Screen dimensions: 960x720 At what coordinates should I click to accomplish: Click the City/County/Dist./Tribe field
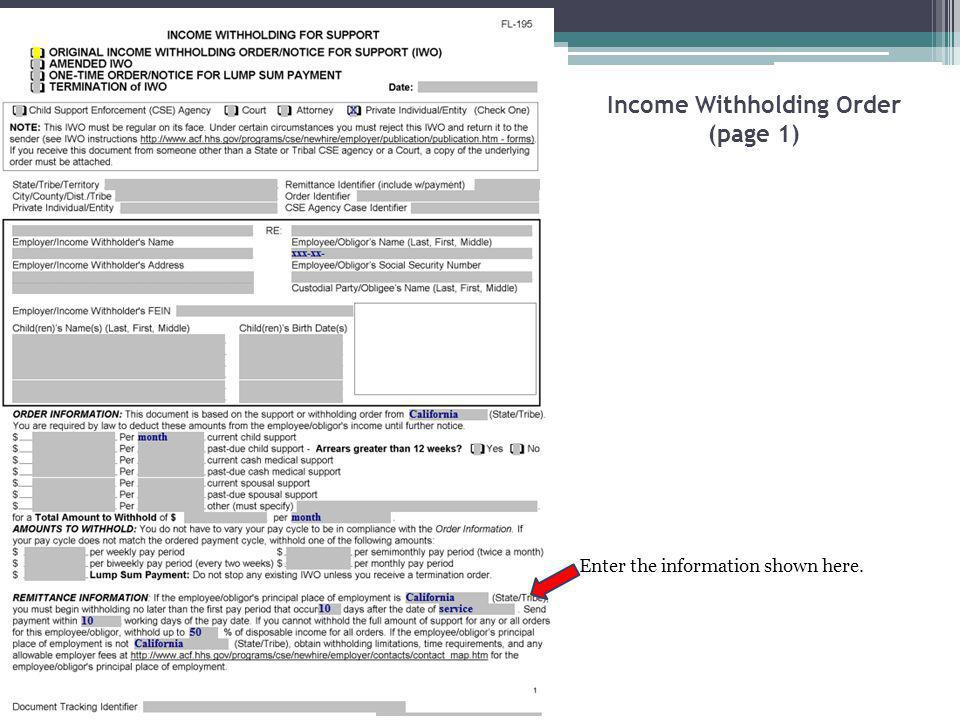pos(196,197)
